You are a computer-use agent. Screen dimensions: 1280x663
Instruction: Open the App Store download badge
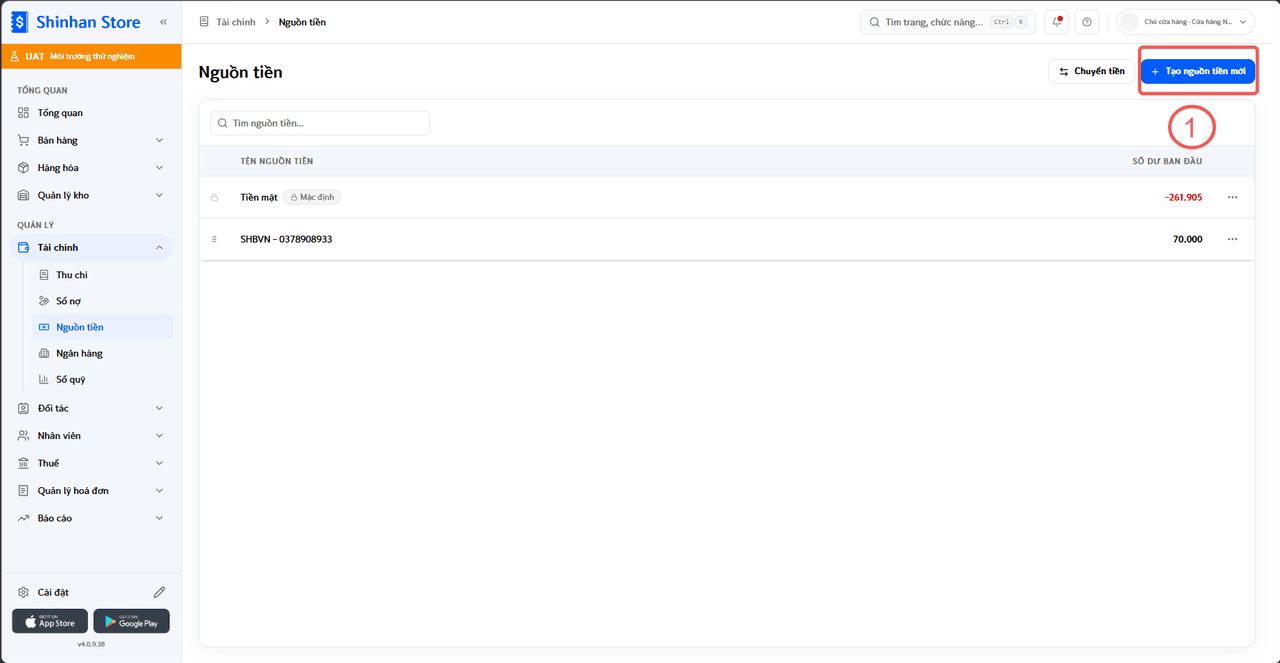(x=50, y=621)
